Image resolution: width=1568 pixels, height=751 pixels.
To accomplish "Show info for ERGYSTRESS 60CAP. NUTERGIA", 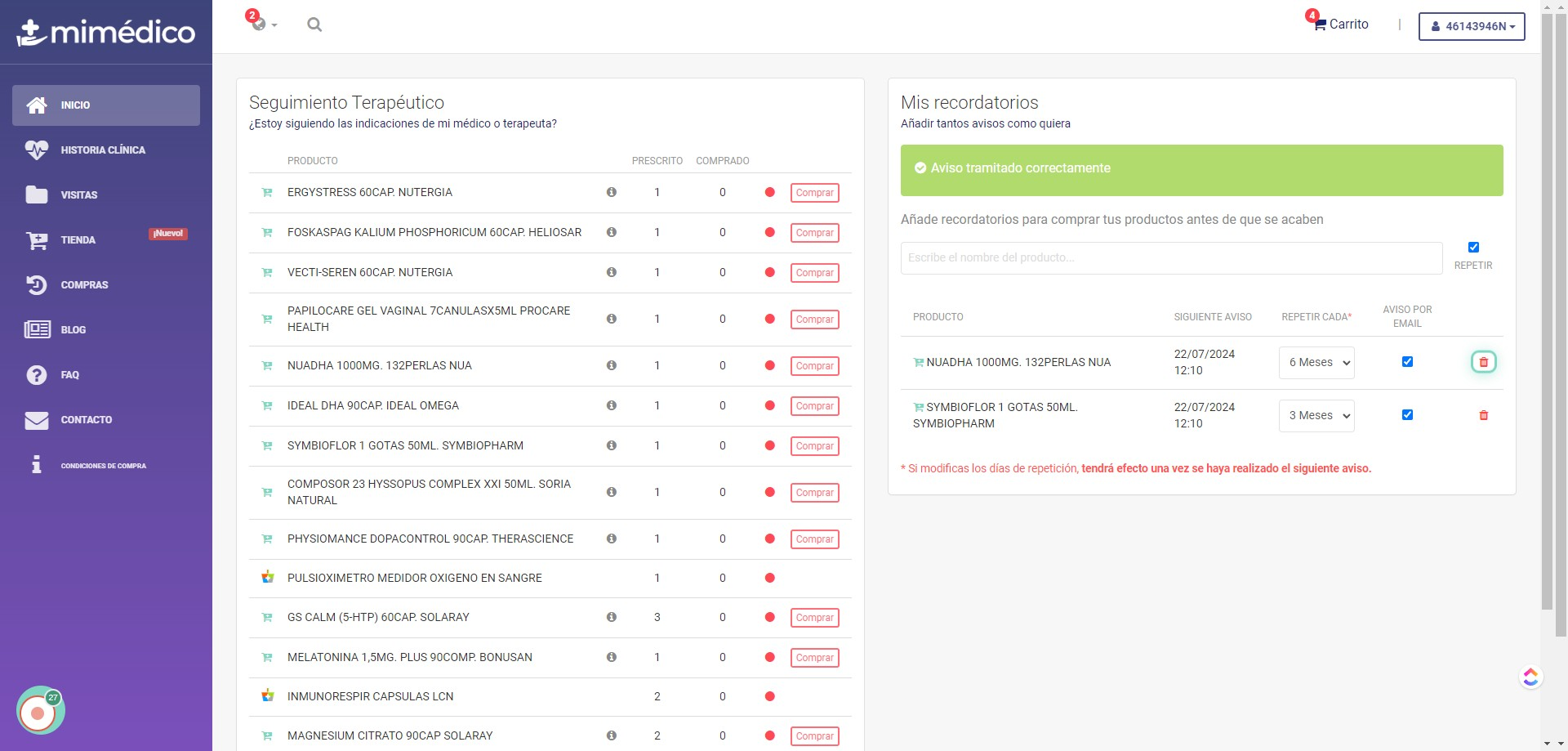I will tap(611, 192).
